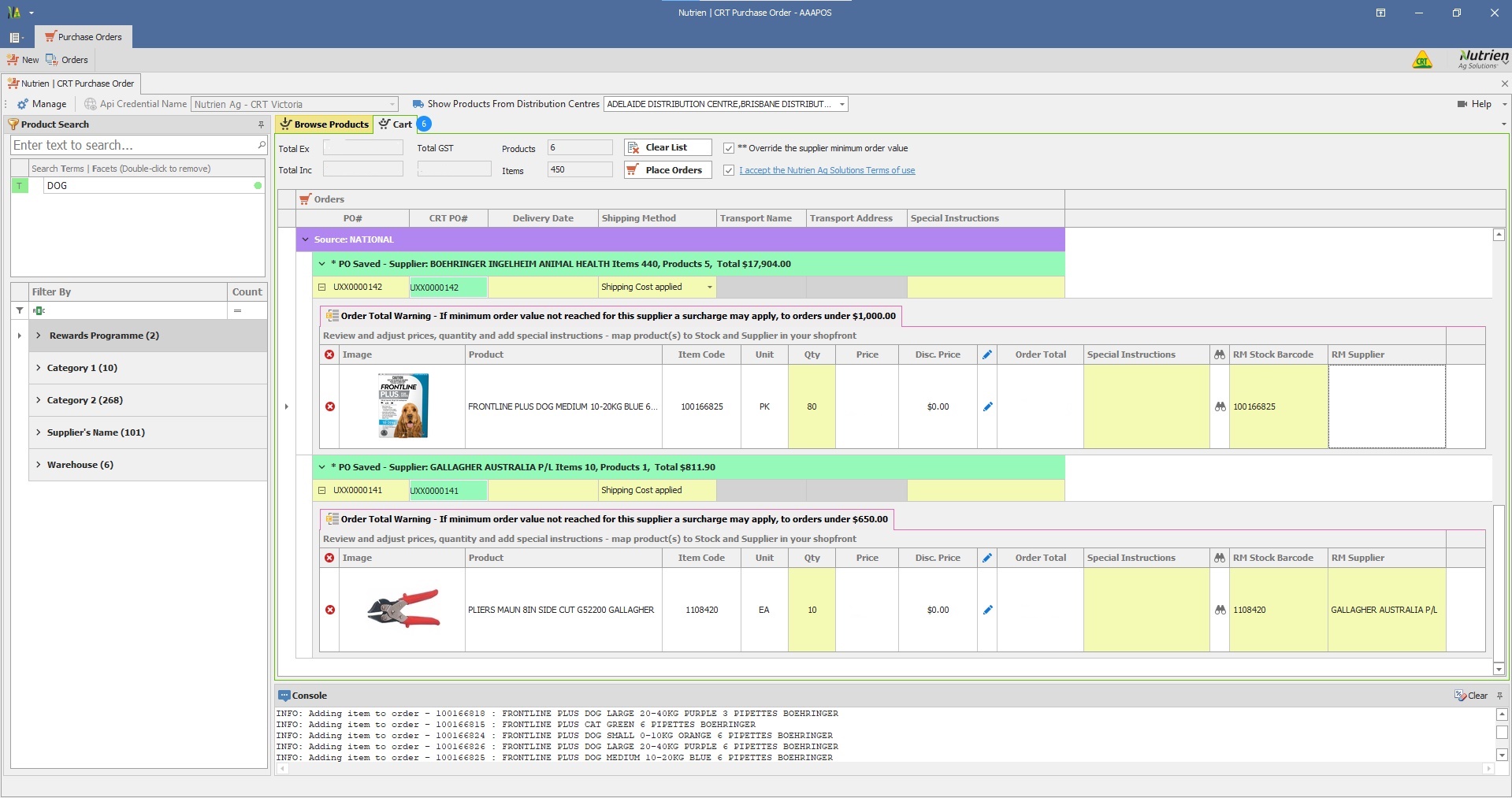Collapse BOEHRINGER INGELHEIM PO group

click(321, 264)
